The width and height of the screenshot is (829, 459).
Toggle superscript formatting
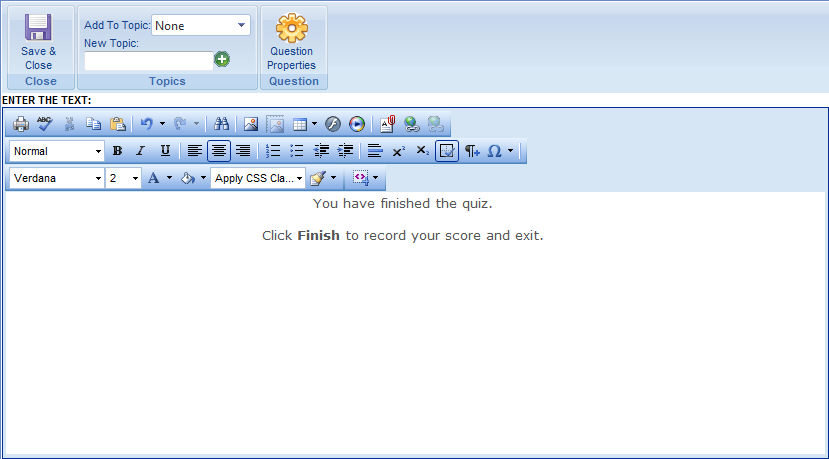pyautogui.click(x=399, y=151)
